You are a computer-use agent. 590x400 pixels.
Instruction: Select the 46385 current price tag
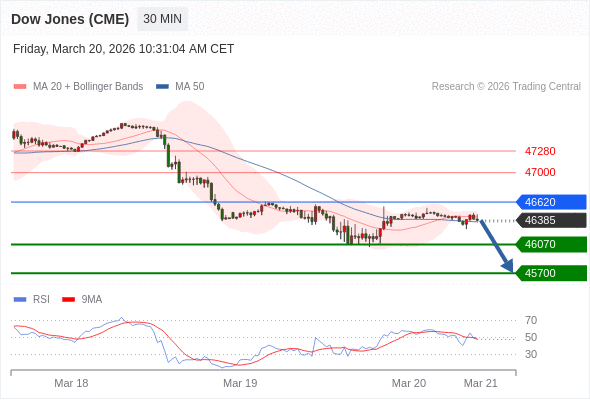[551, 220]
